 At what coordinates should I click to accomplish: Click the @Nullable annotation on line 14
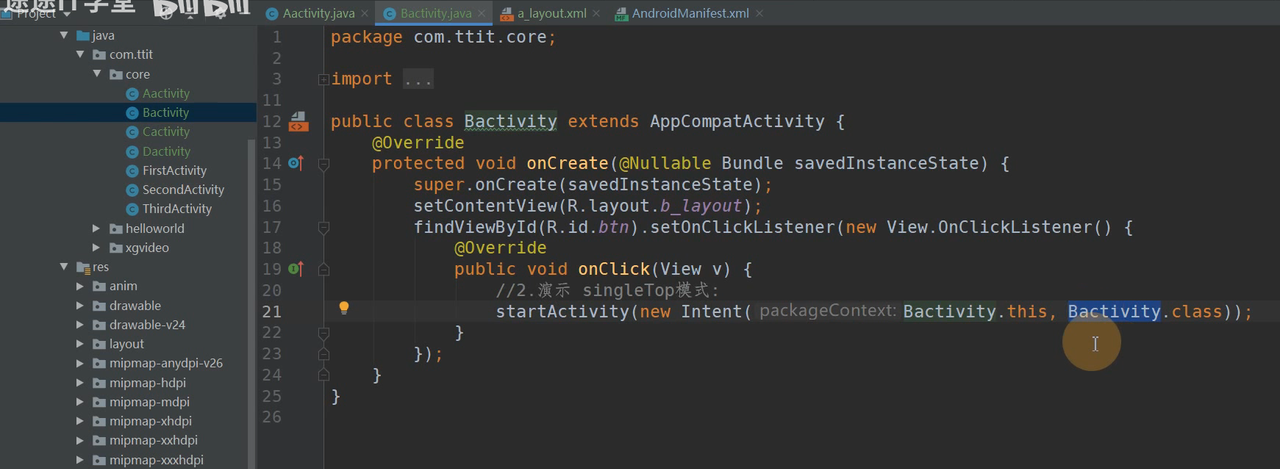pyautogui.click(x=665, y=163)
